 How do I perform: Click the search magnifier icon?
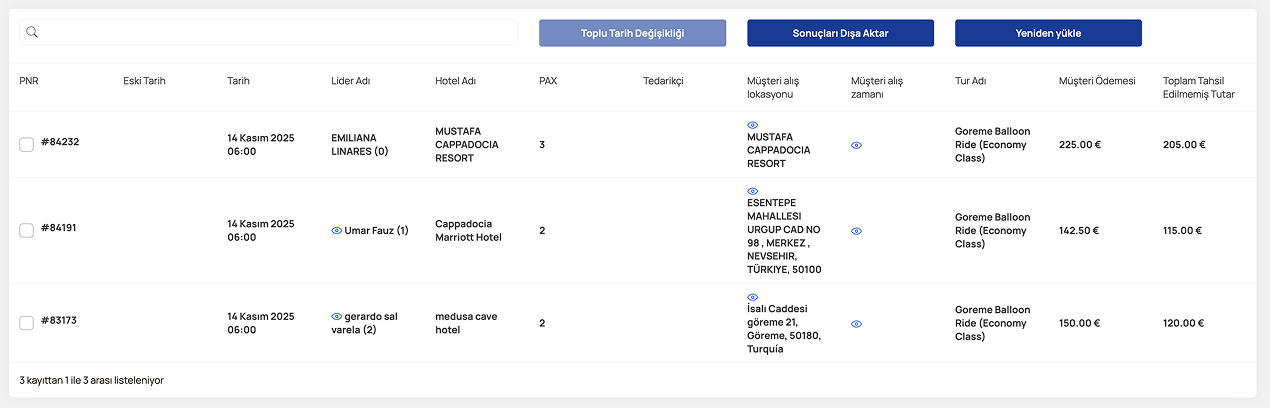tap(32, 32)
